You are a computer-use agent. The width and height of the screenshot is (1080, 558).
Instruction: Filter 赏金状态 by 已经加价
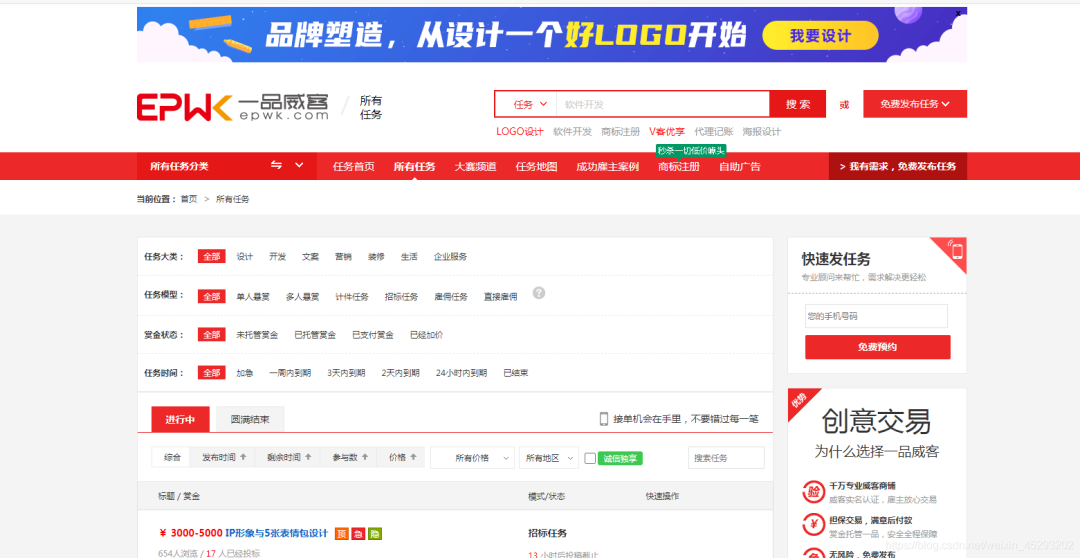coord(426,335)
